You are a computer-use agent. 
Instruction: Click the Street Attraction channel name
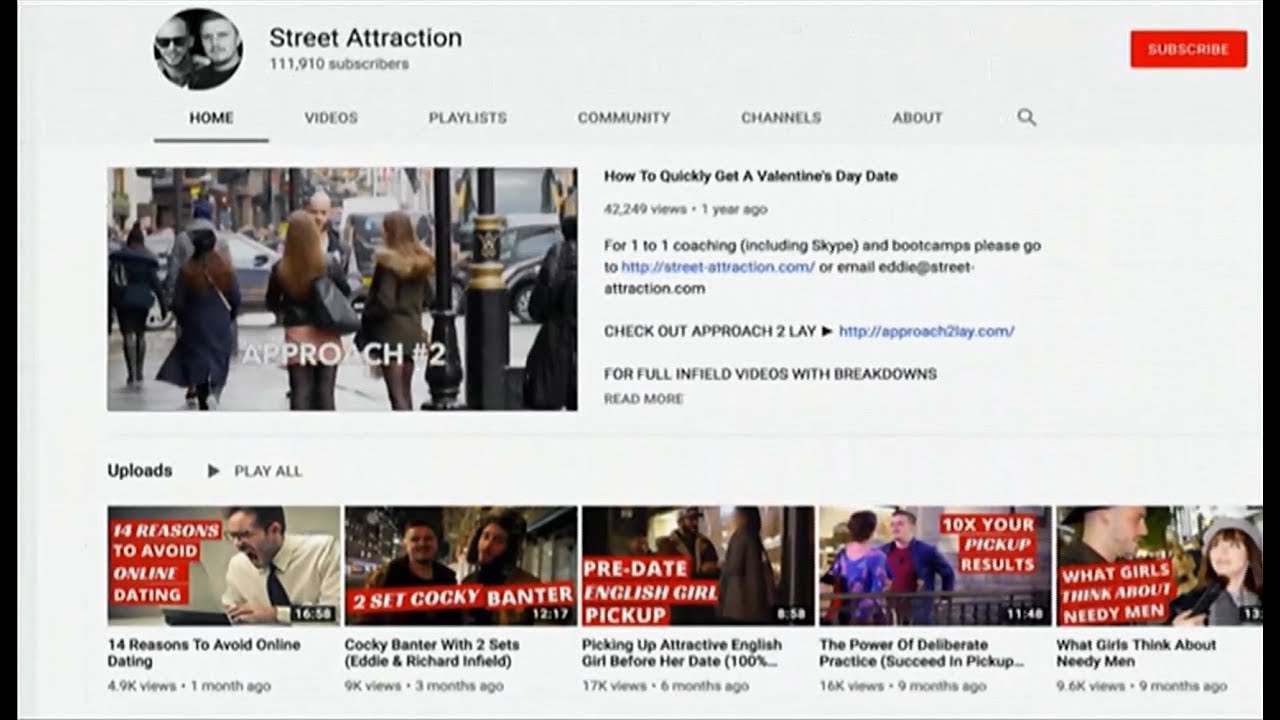pos(365,38)
